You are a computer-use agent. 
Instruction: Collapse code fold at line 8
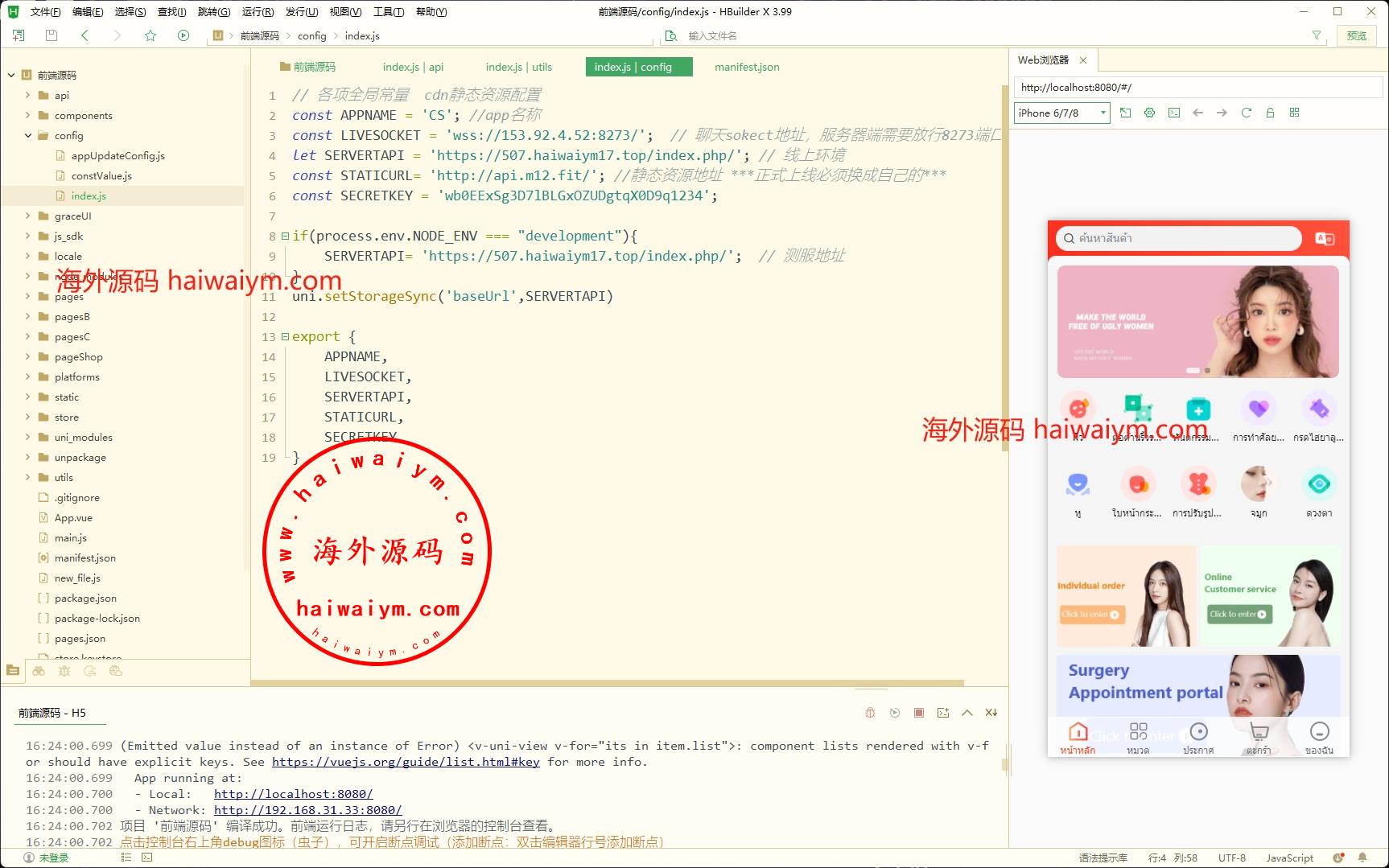[284, 236]
